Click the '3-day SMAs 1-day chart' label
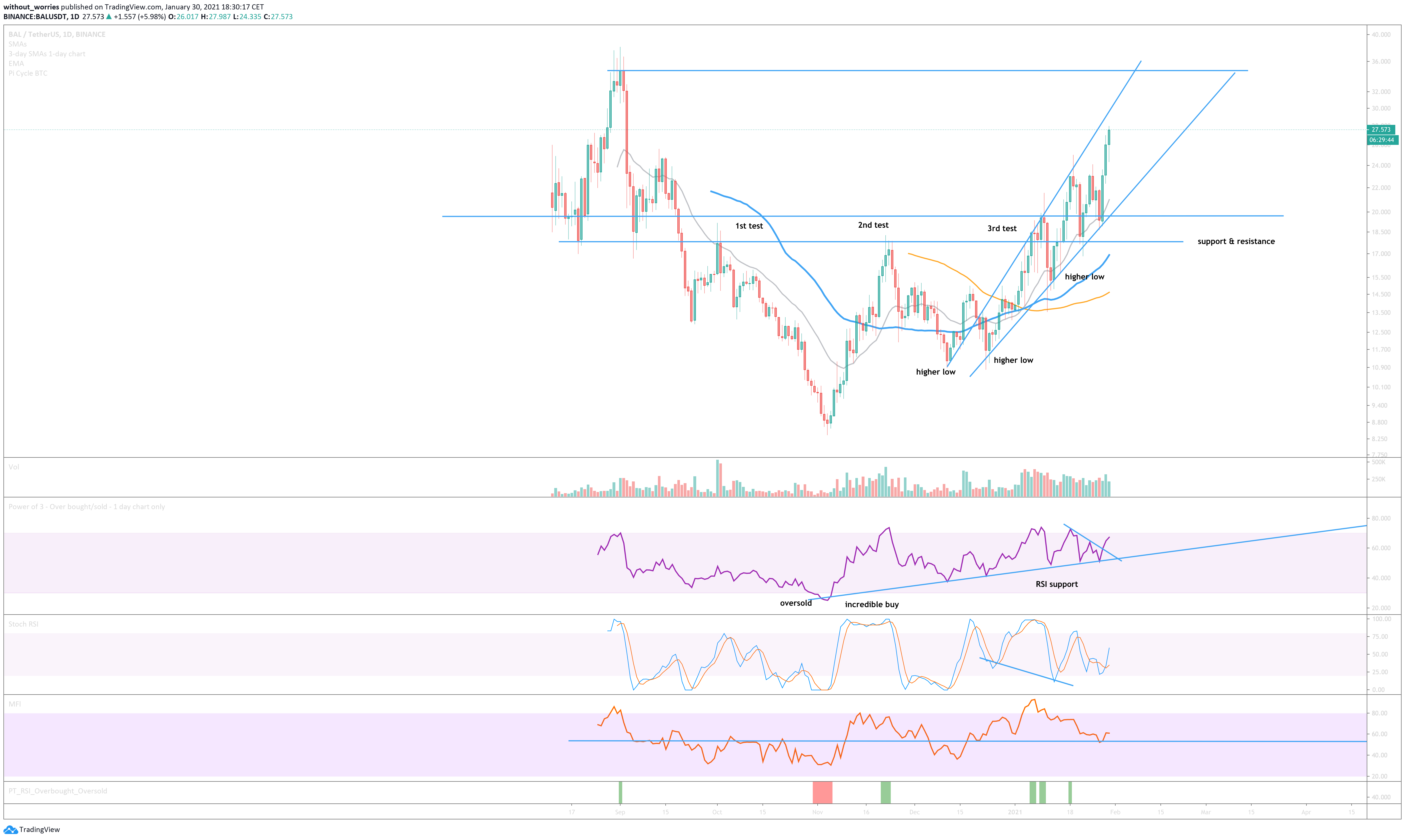Viewport: 1405px width, 840px height. tap(47, 54)
